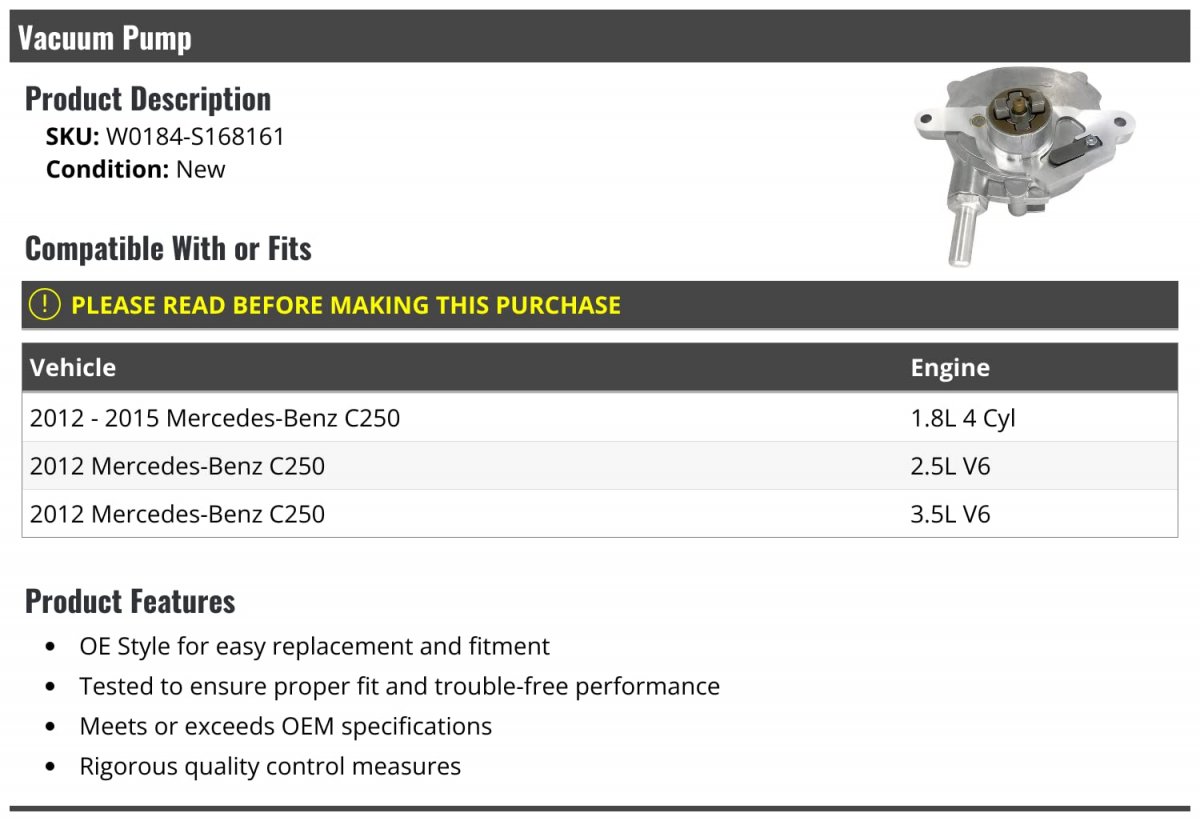Click the Engine column header
Viewport: 1200px width, 821px height.
pos(950,367)
